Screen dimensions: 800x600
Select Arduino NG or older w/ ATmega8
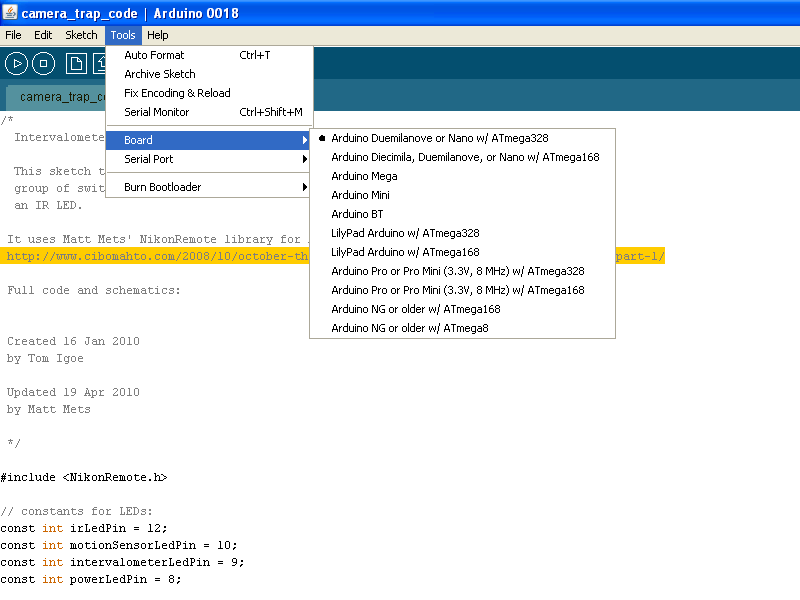point(462,328)
